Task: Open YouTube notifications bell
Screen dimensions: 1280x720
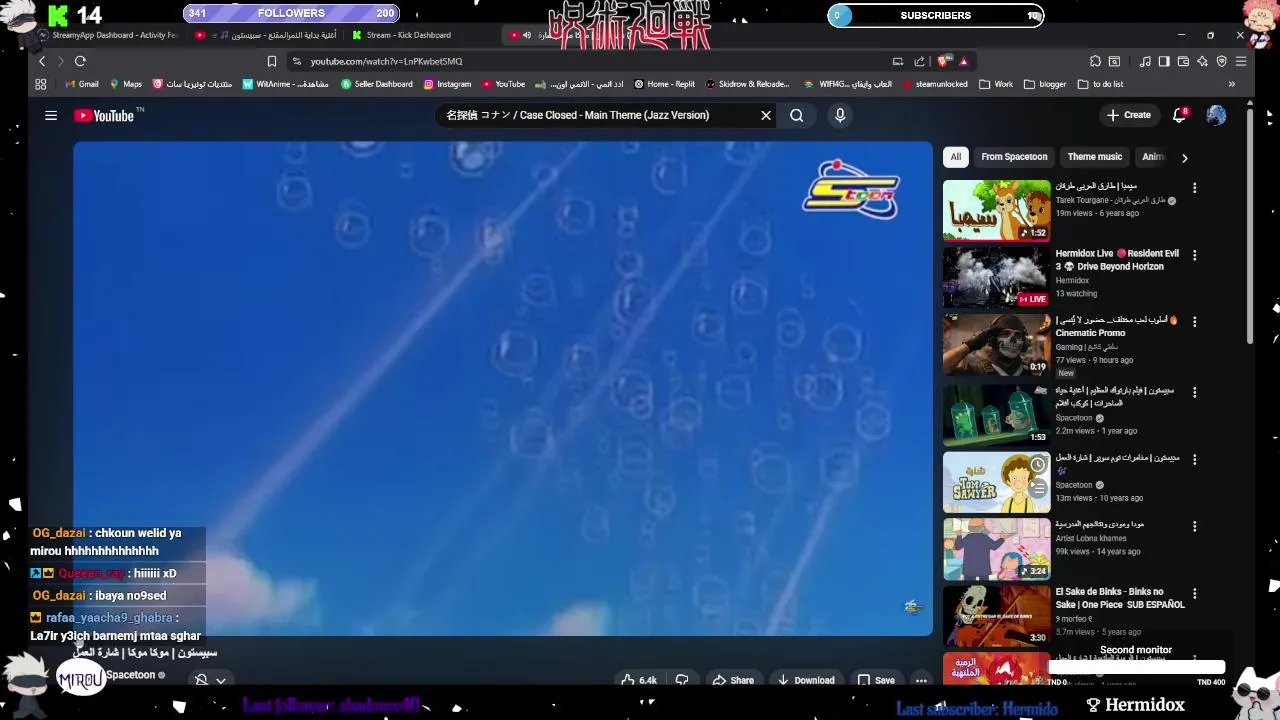Action: coord(1180,115)
